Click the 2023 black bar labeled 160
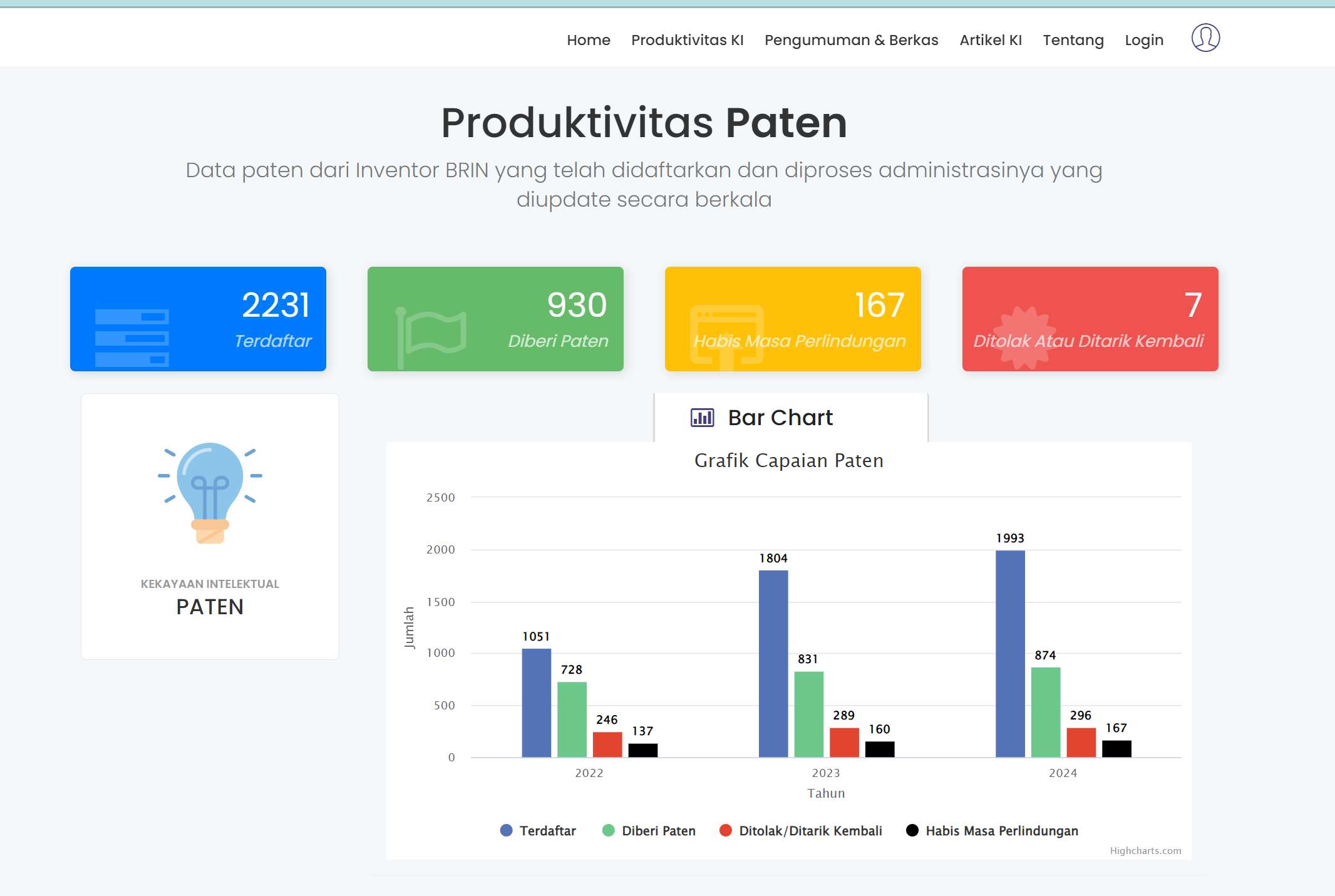This screenshot has width=1335, height=896. 880,749
